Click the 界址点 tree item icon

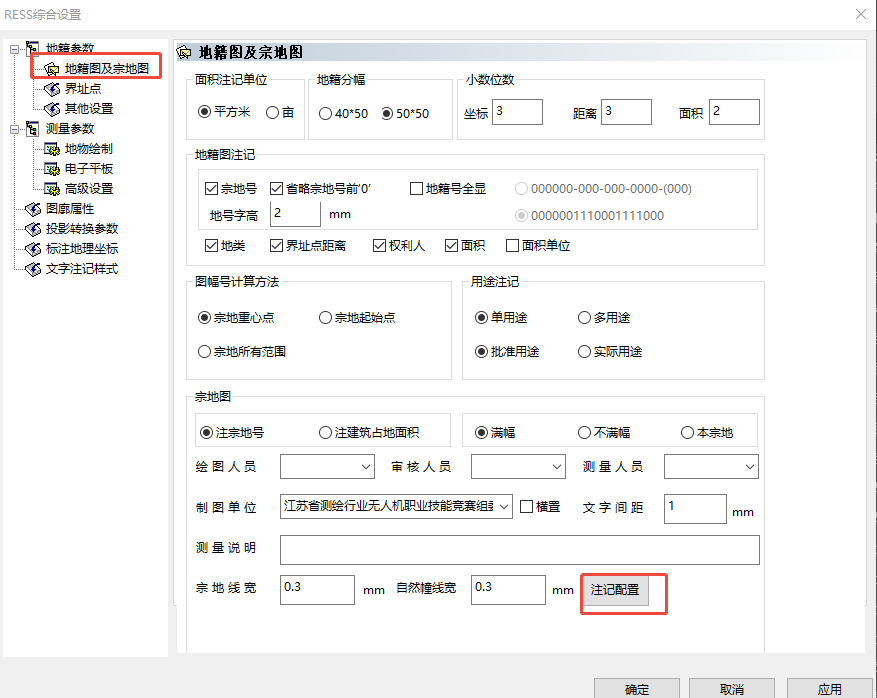pyautogui.click(x=51, y=89)
